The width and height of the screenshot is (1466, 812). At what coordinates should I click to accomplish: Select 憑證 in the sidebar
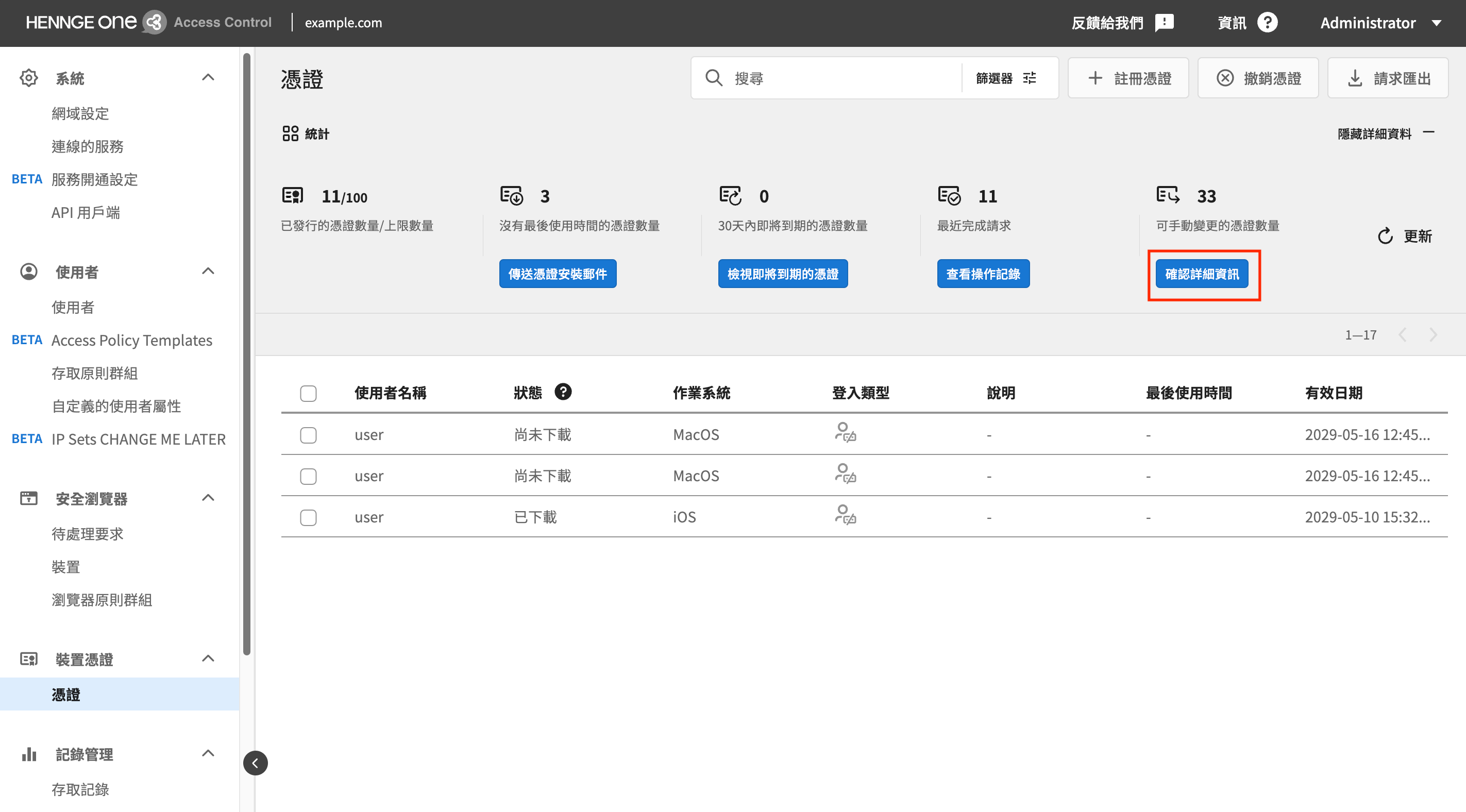click(120, 694)
